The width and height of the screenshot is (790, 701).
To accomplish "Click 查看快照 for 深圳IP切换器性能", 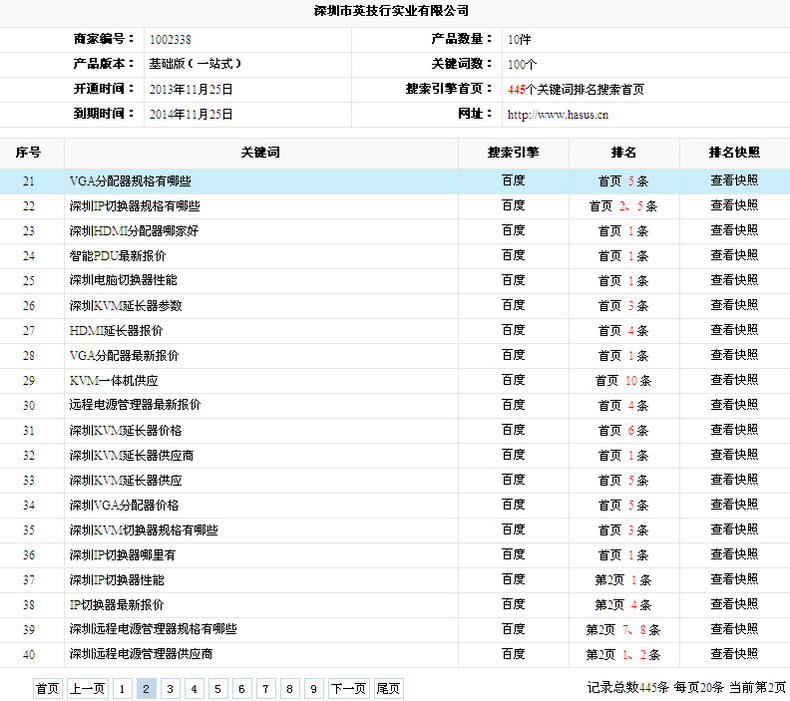I will coord(734,580).
